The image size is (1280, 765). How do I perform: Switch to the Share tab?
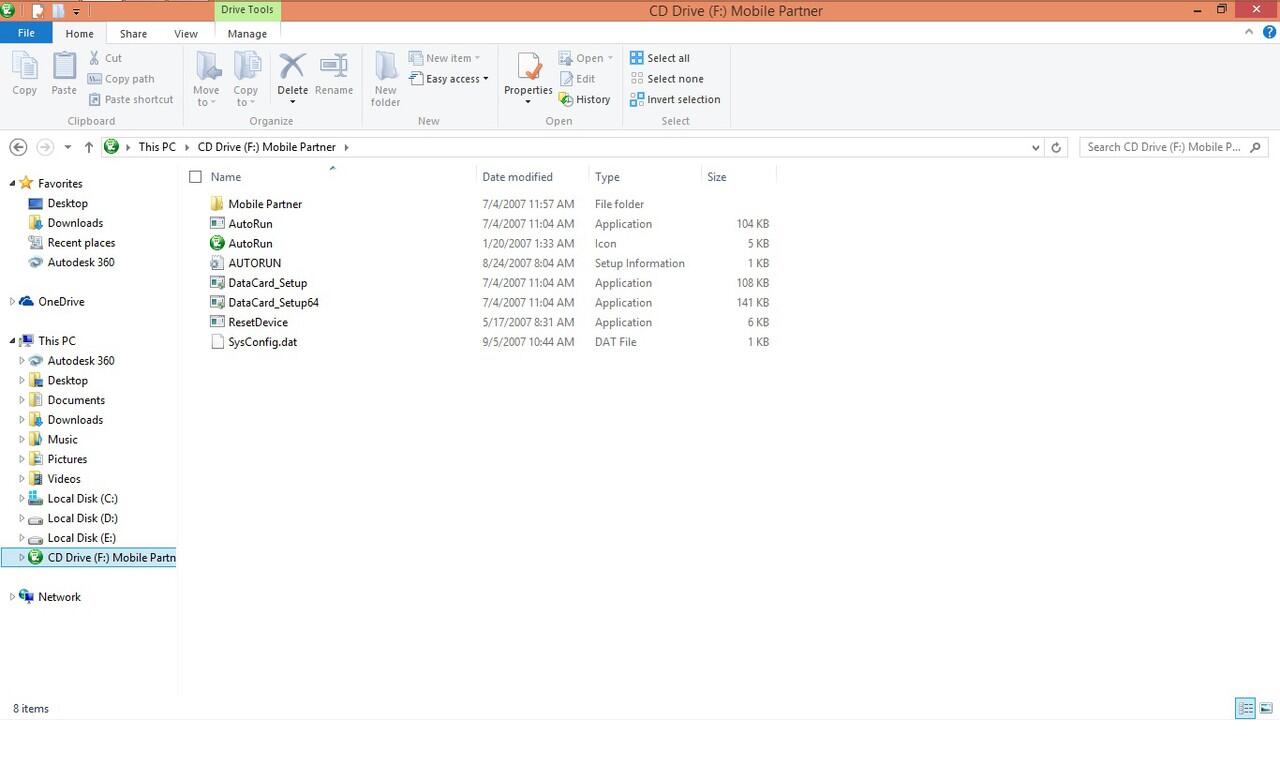coord(133,33)
